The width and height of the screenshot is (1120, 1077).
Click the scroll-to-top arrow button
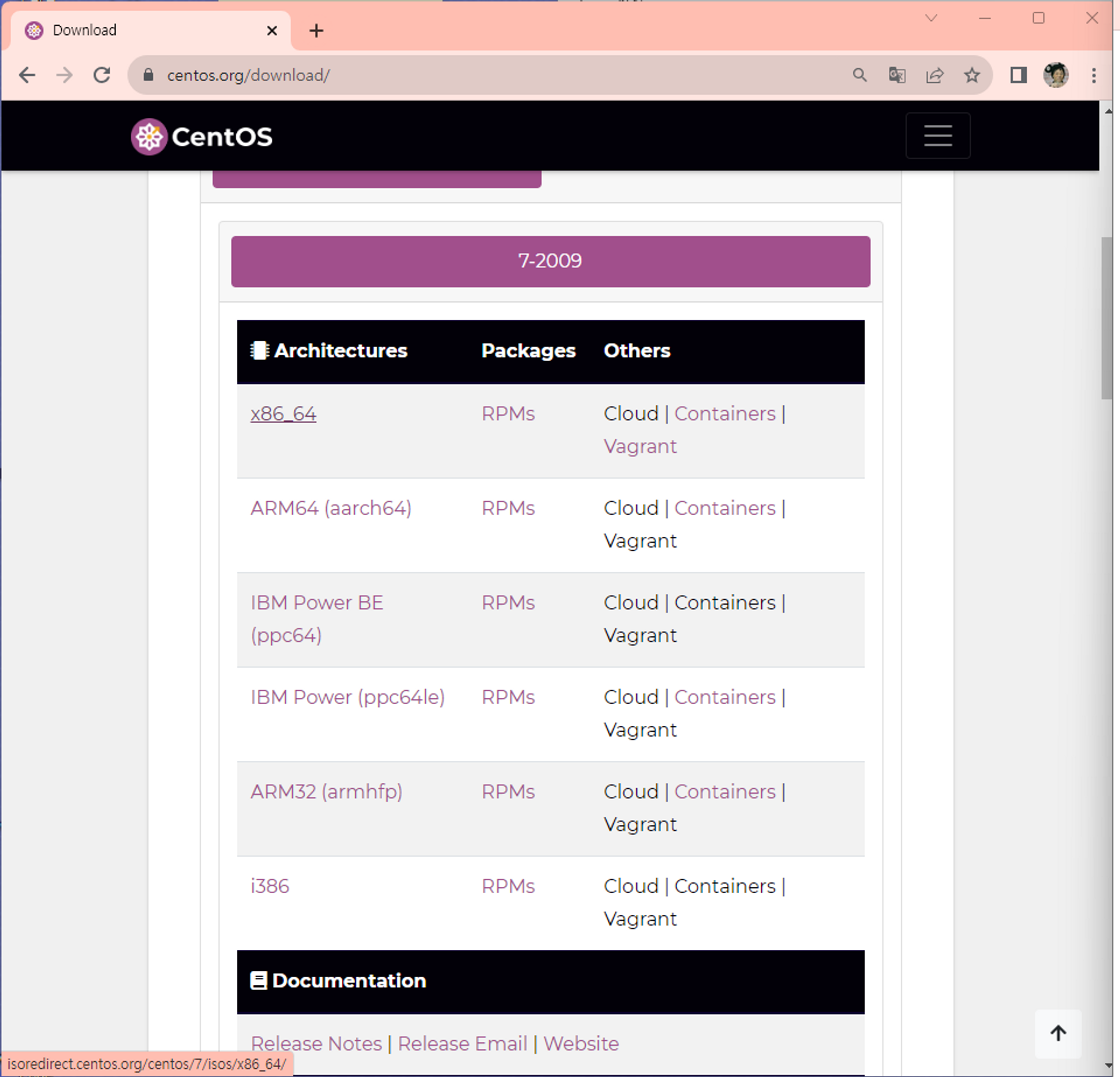click(1058, 1033)
